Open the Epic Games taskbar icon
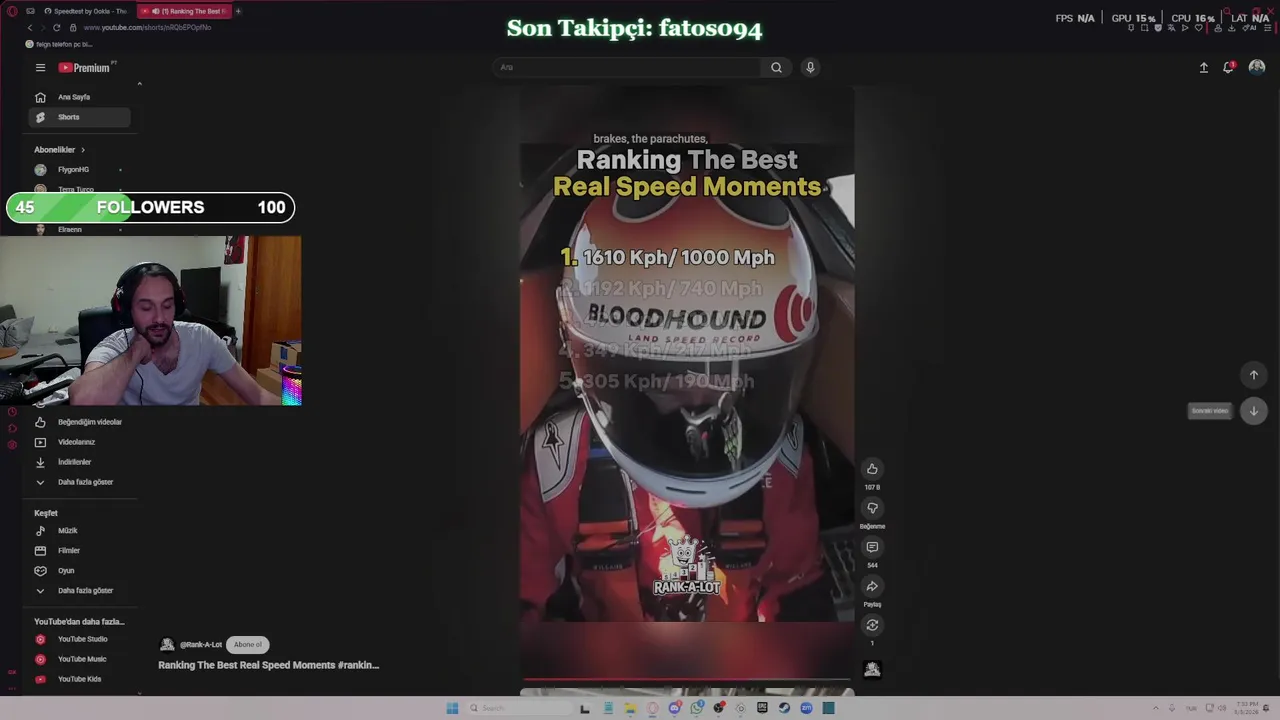This screenshot has width=1280, height=720. point(762,708)
